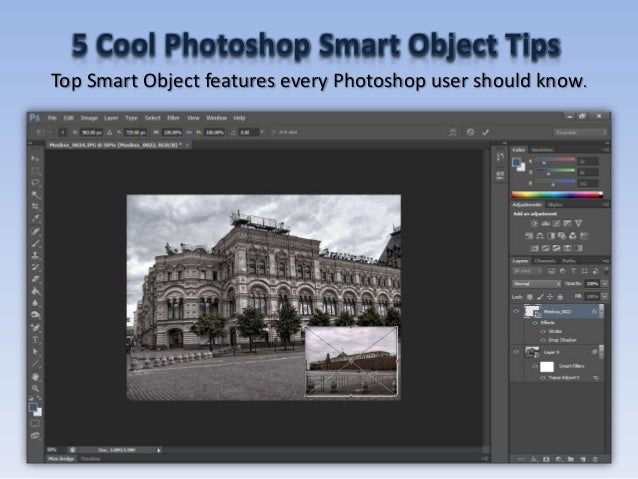Commit the transform with the checkmark
638x479 pixels.
(x=485, y=132)
